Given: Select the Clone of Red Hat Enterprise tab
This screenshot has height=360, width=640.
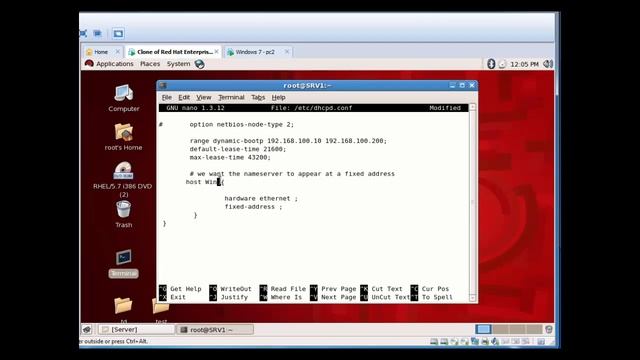Looking at the screenshot, I should (175, 52).
